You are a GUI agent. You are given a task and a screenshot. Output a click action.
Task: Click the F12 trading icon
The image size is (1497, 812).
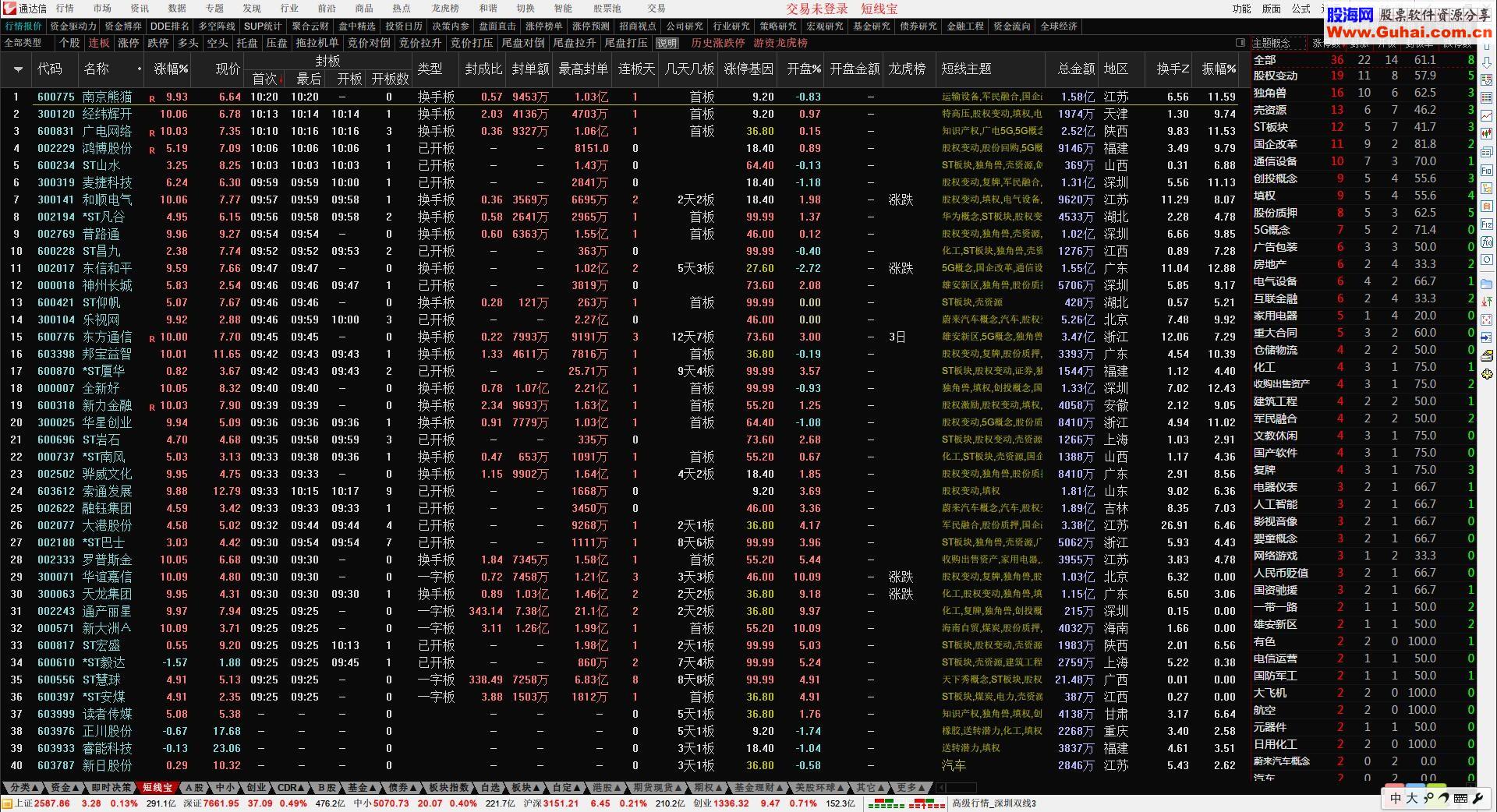click(1487, 224)
